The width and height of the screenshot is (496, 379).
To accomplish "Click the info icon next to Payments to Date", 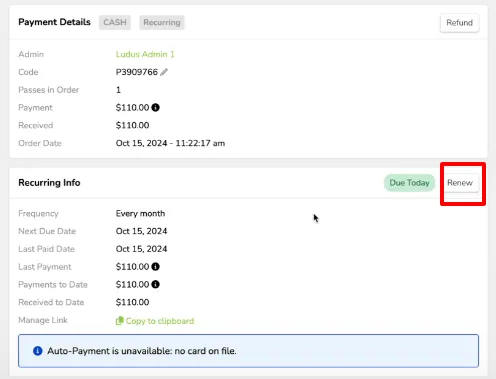I will [155, 284].
